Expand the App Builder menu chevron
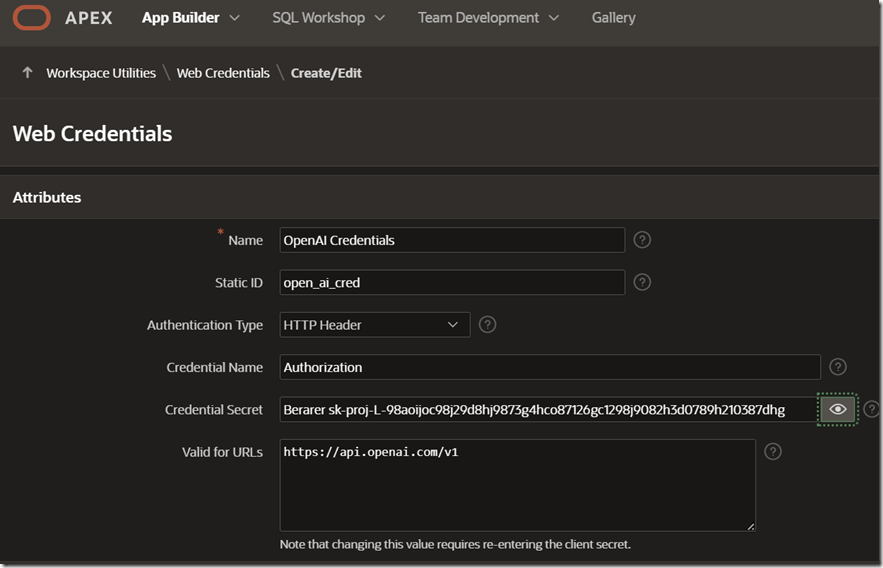This screenshot has height=568, width=883. pyautogui.click(x=235, y=18)
